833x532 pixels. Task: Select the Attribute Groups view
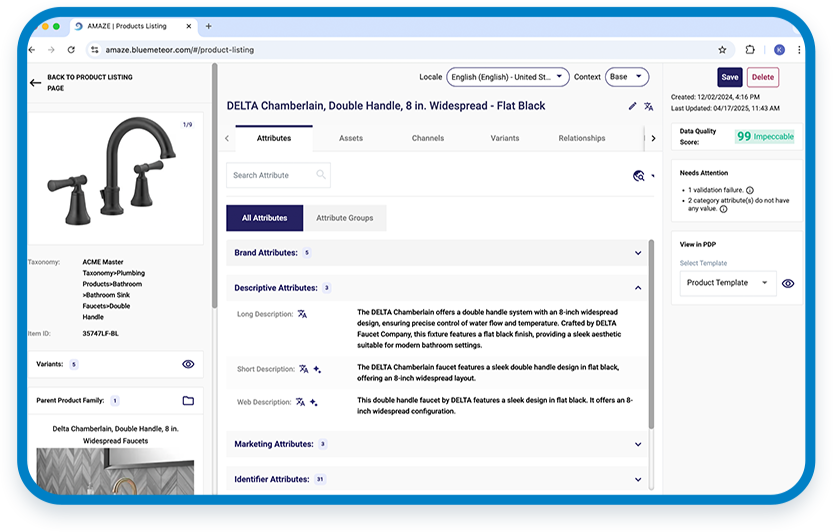click(345, 218)
